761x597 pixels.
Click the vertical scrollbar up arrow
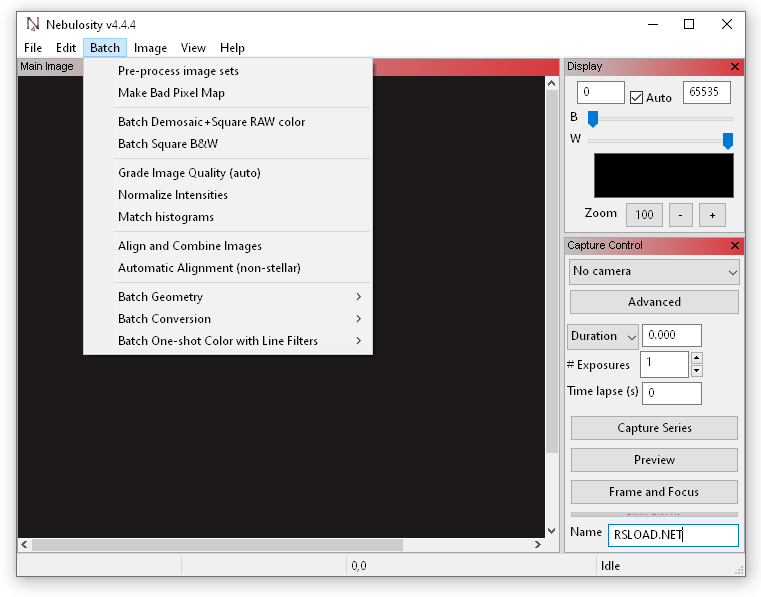[x=551, y=83]
